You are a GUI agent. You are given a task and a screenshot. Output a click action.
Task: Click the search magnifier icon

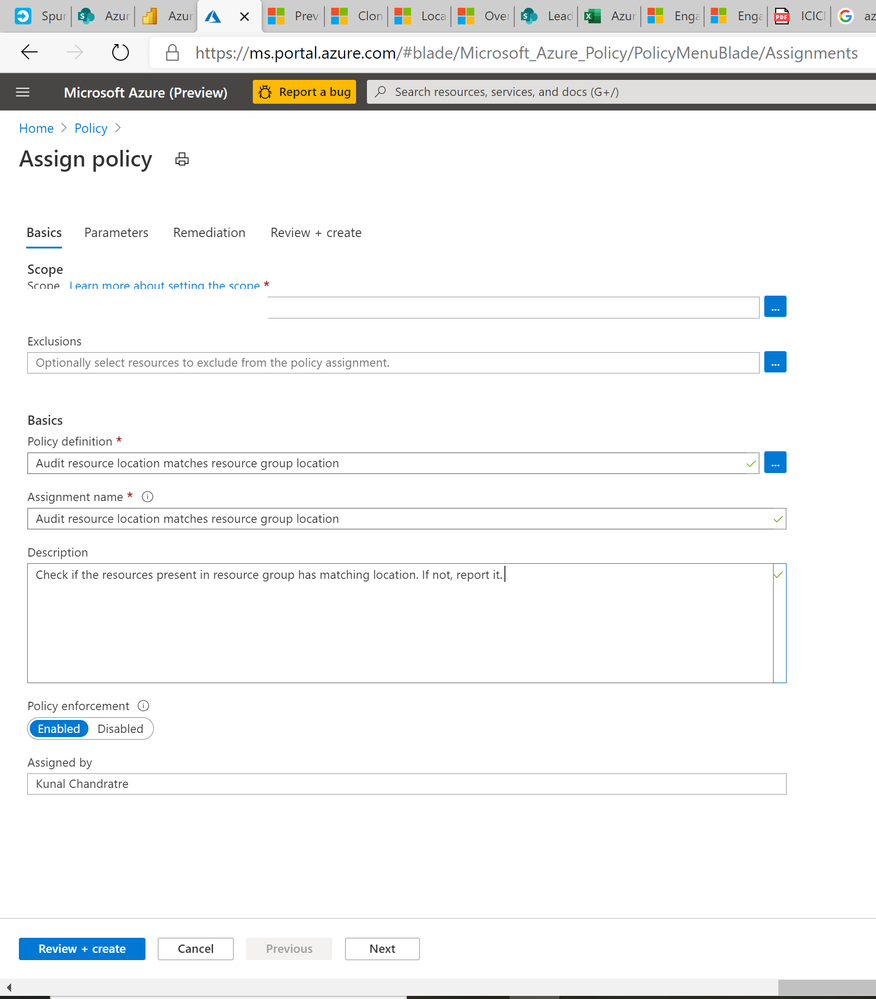(x=380, y=92)
